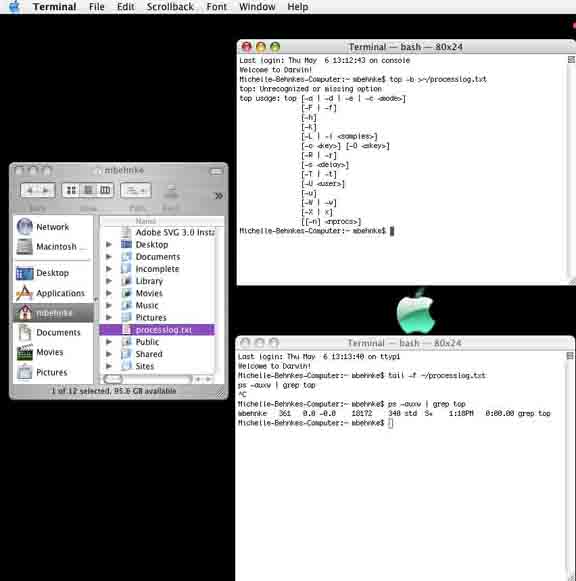576x581 pixels.
Task: Select mbehnke home in Finder sidebar
Action: [x=53, y=313]
